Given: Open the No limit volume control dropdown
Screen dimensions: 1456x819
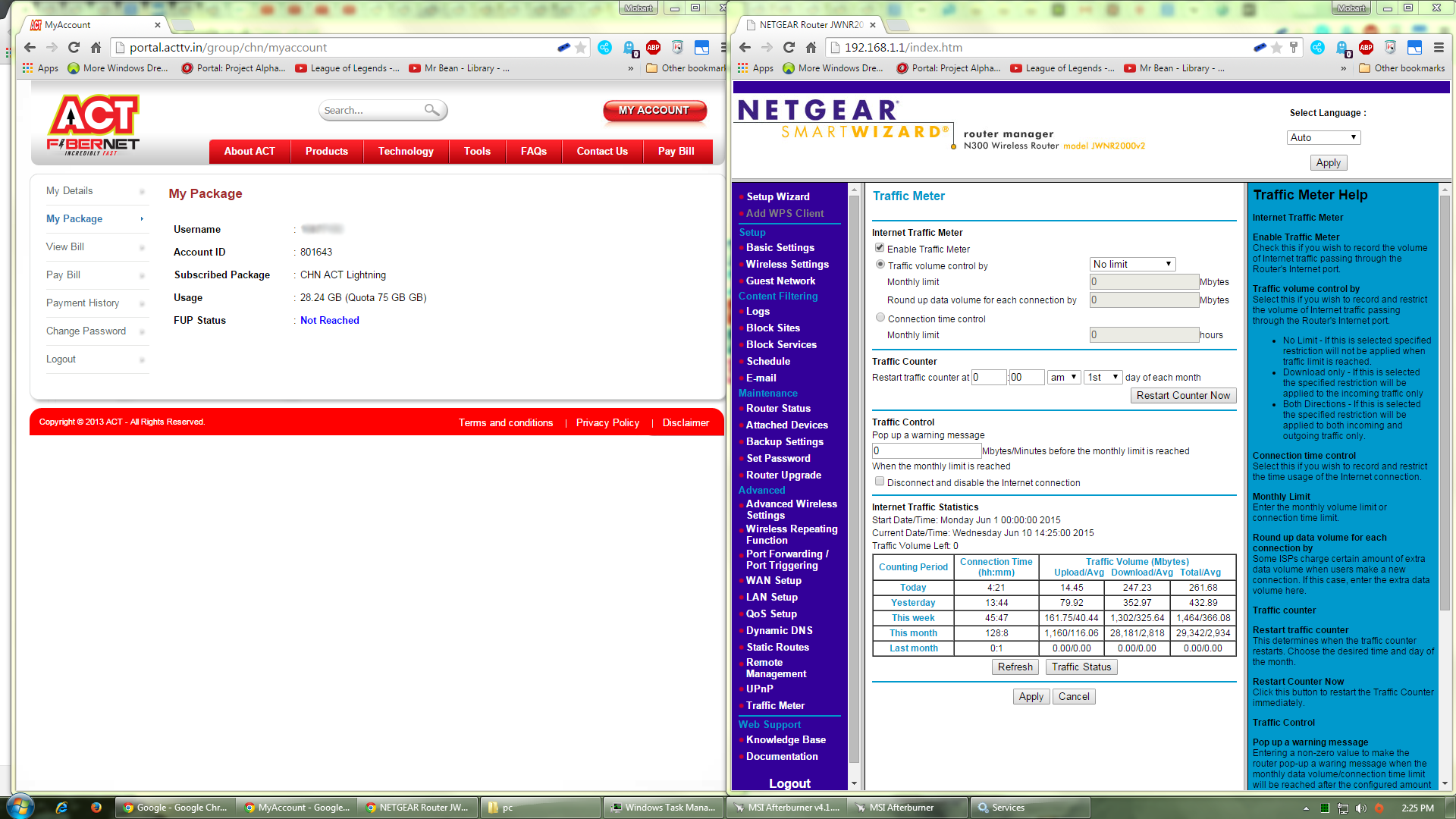Looking at the screenshot, I should [1132, 264].
